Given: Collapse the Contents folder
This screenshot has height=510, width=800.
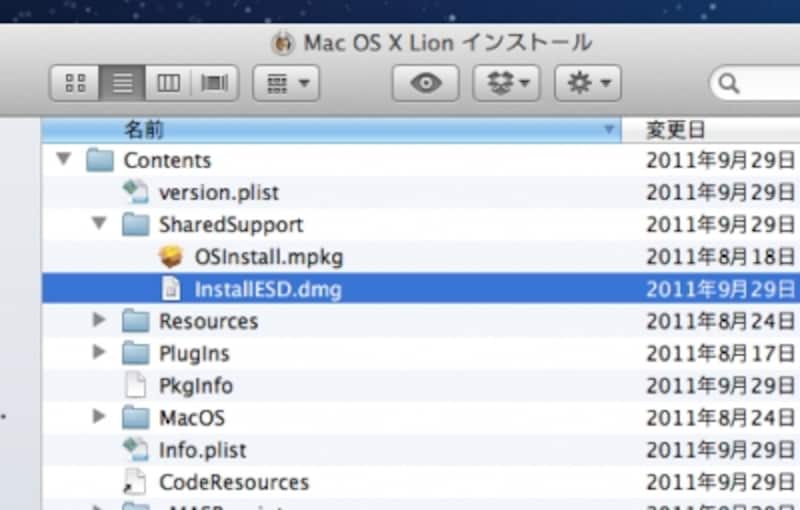Looking at the screenshot, I should (64, 159).
